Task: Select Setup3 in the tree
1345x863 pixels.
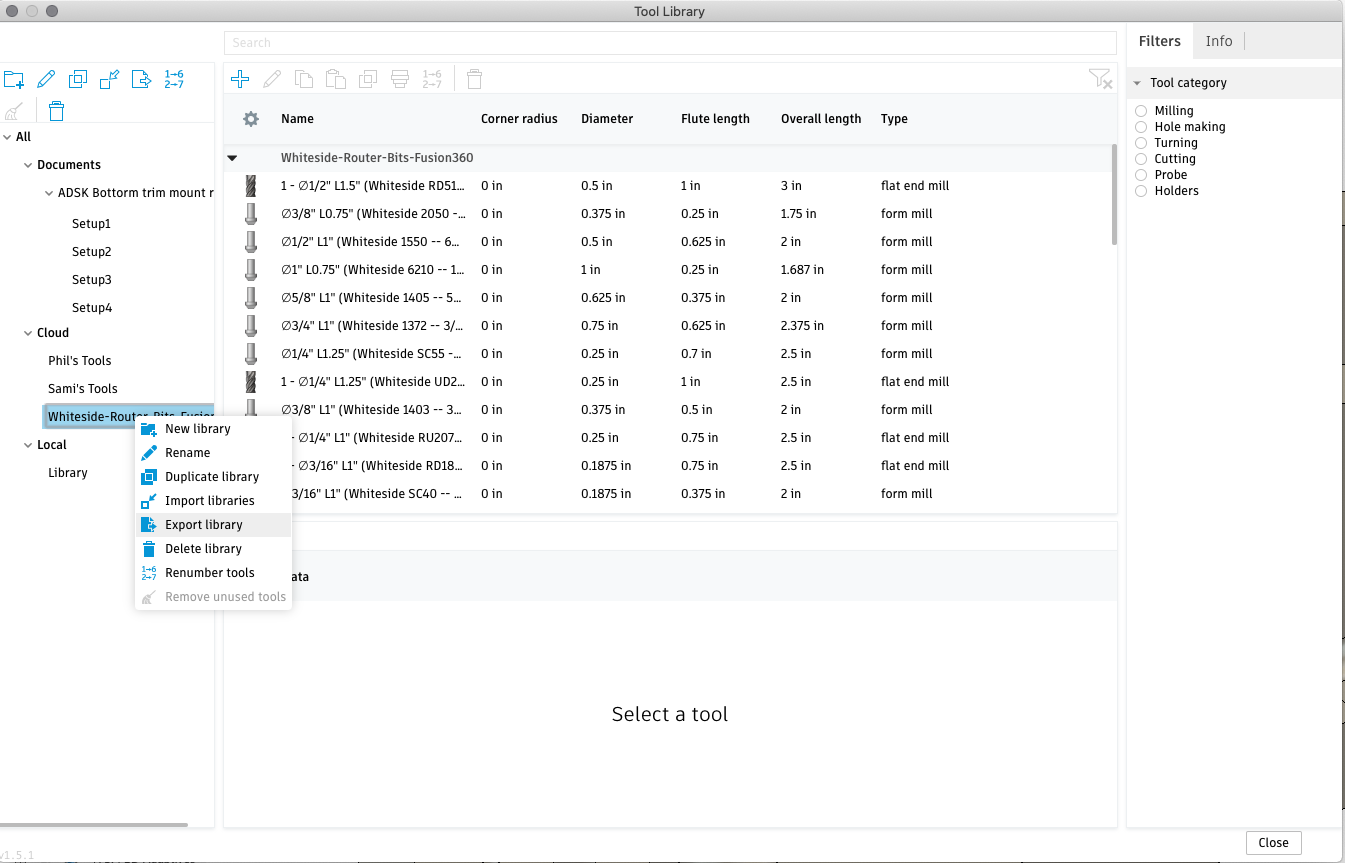Action: tap(92, 280)
